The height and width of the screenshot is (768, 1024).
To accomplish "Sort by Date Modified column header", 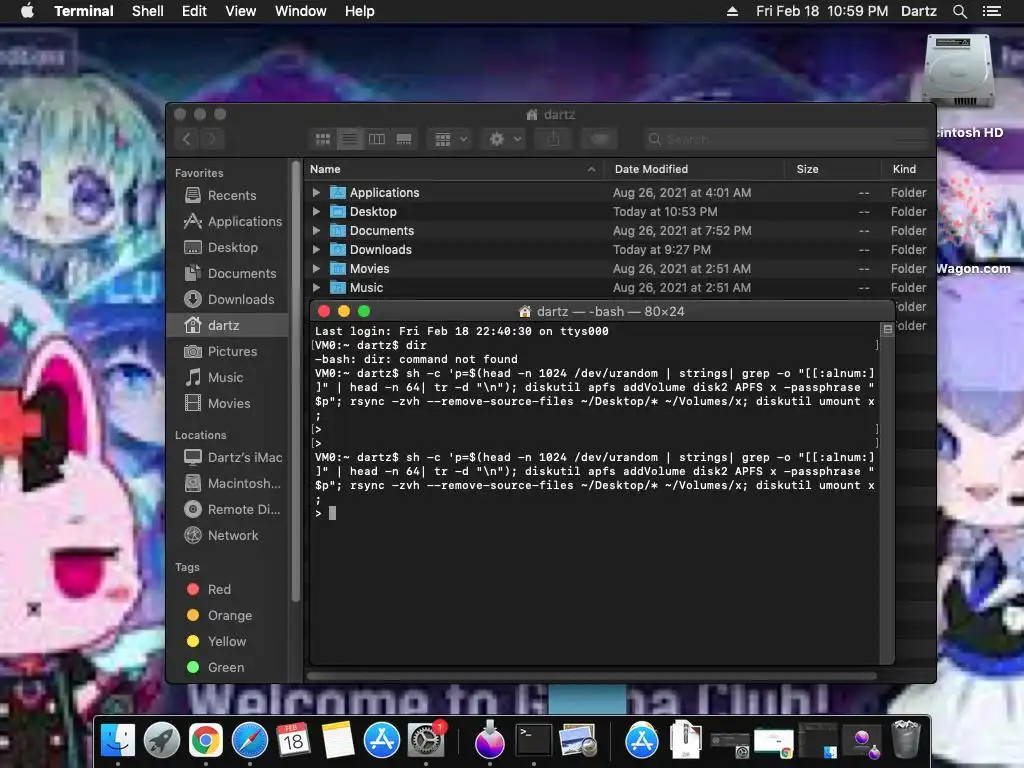I will 694,169.
